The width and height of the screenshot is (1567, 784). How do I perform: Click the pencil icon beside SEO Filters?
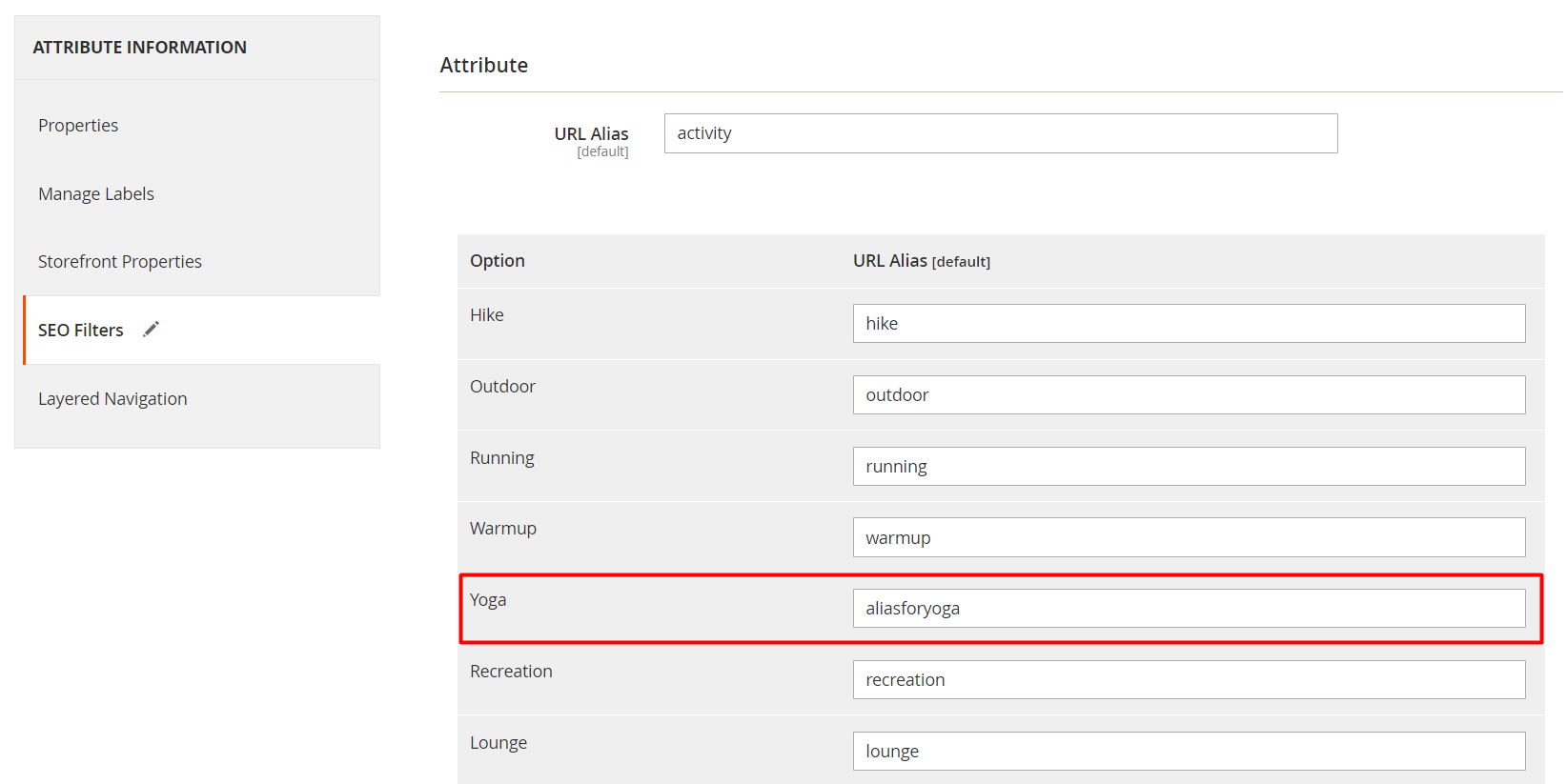151,330
